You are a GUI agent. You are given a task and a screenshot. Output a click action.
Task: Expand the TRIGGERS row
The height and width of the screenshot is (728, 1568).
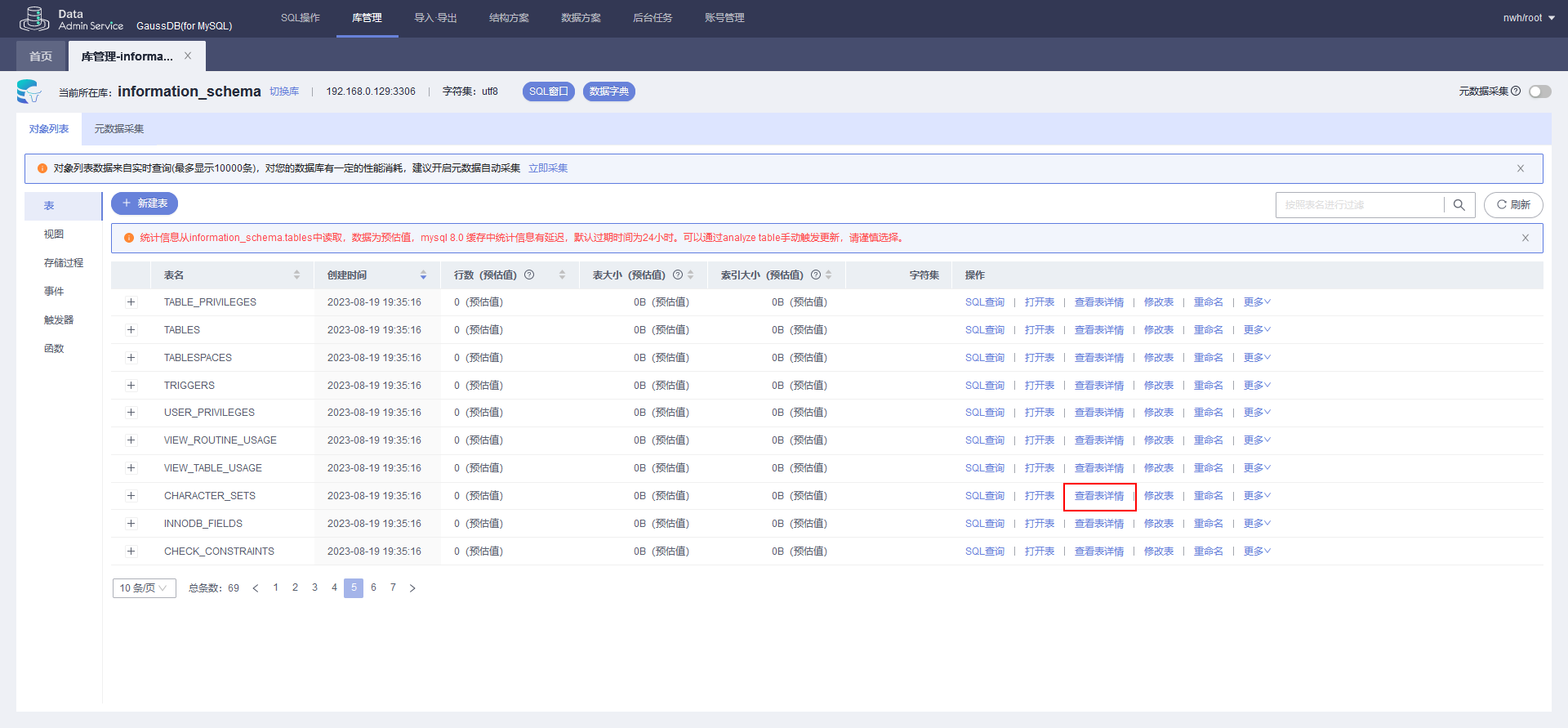tap(131, 386)
